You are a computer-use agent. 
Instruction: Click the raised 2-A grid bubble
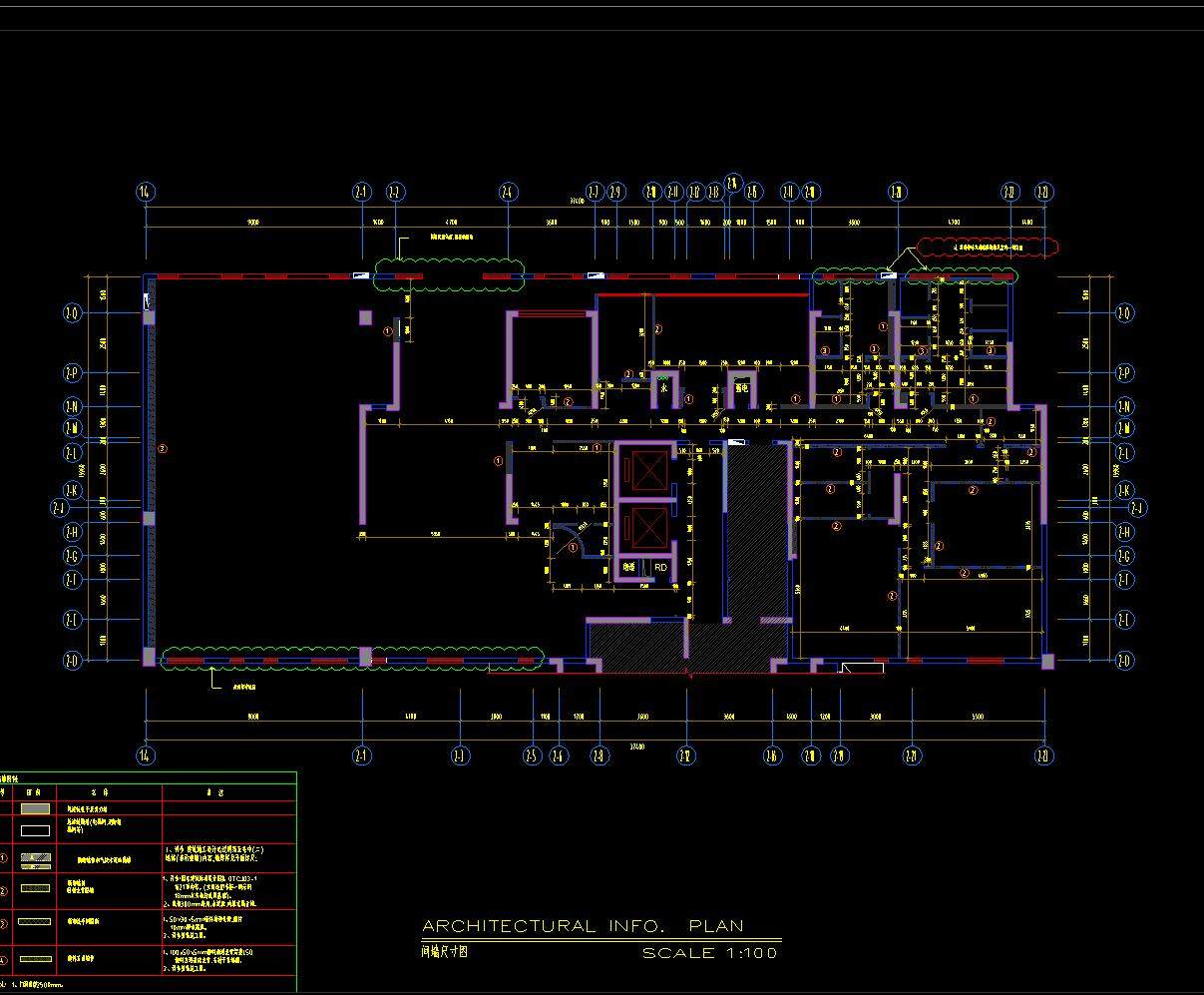pos(733,183)
